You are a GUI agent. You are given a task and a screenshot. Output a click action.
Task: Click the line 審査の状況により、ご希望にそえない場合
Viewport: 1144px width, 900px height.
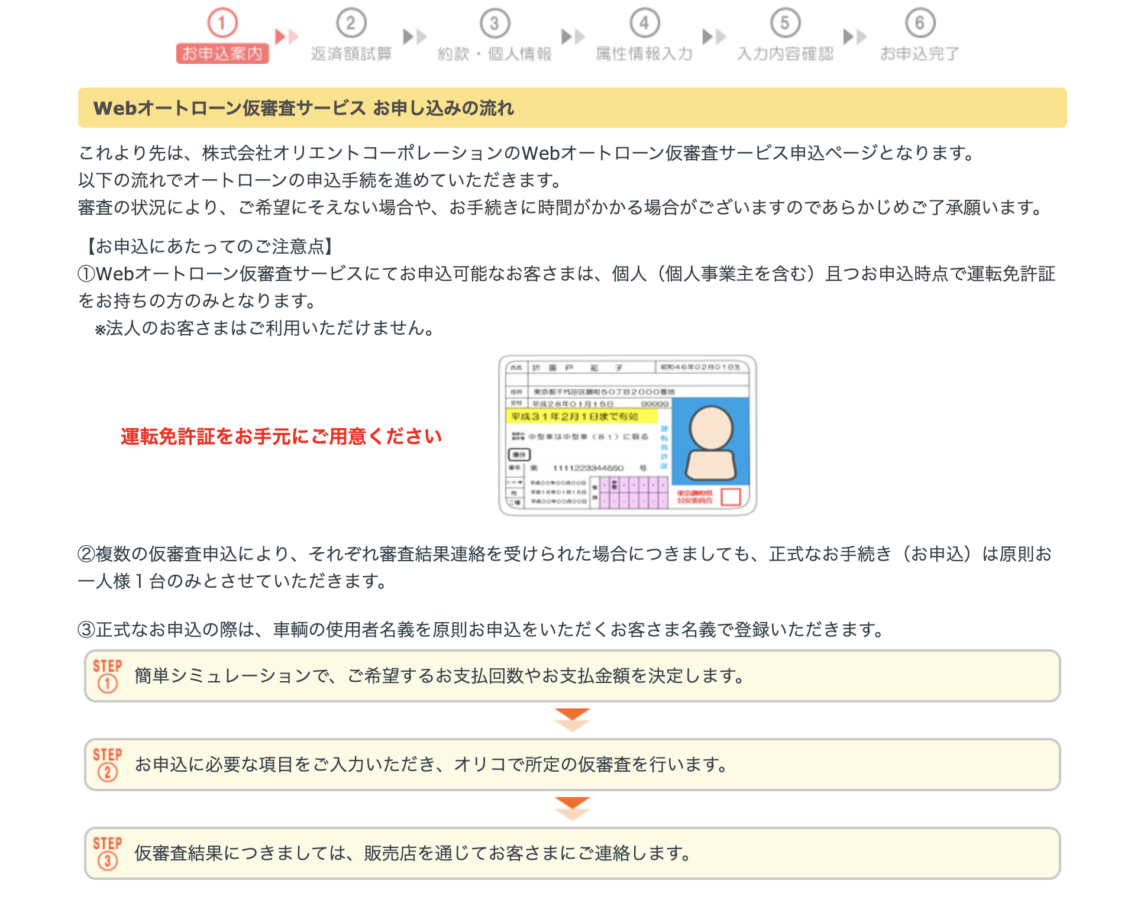coord(560,208)
